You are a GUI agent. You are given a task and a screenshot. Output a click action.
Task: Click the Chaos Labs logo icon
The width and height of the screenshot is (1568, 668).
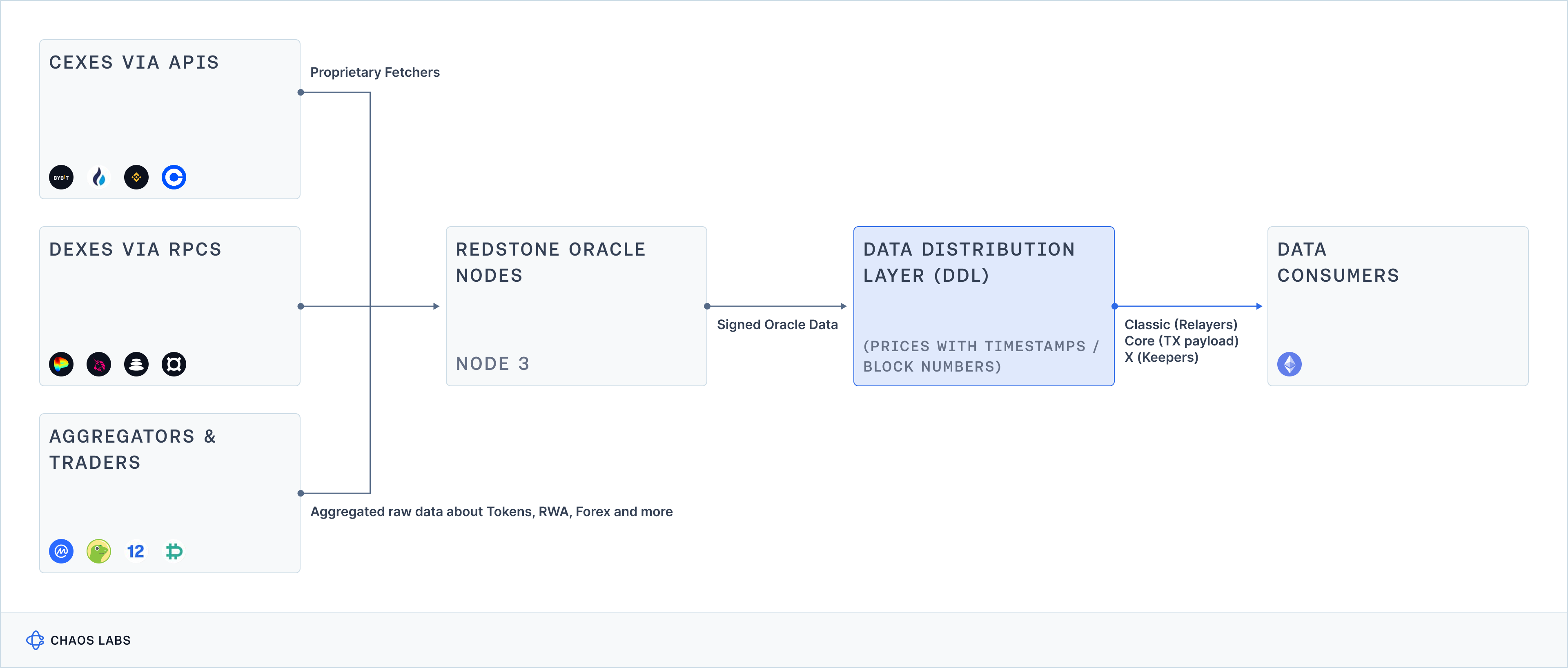pyautogui.click(x=35, y=640)
